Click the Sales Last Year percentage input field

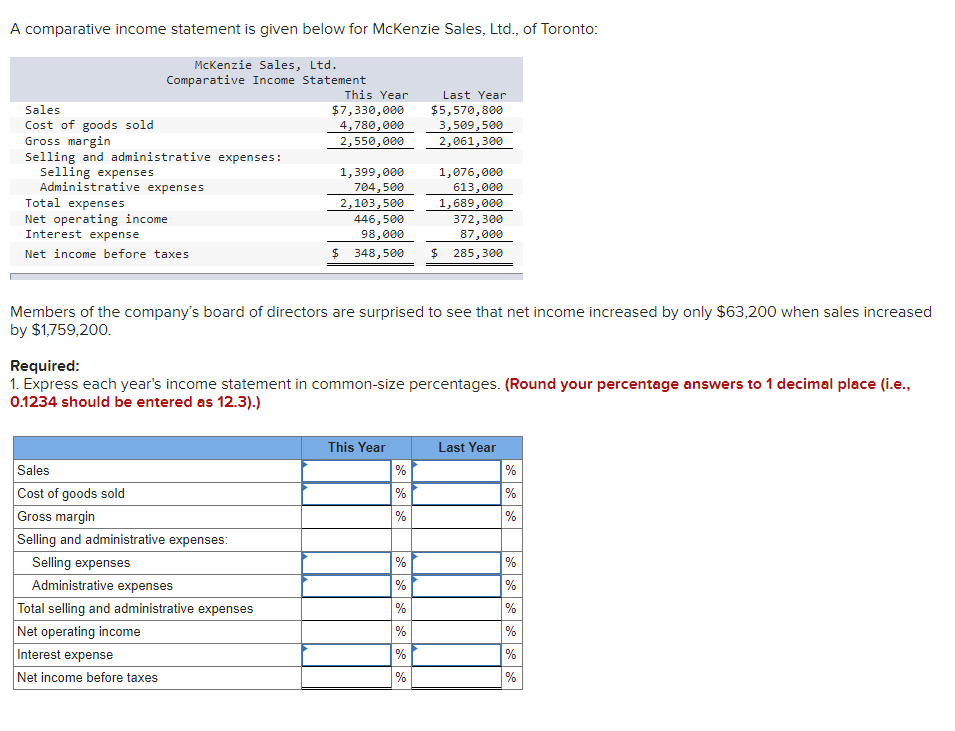pos(455,470)
